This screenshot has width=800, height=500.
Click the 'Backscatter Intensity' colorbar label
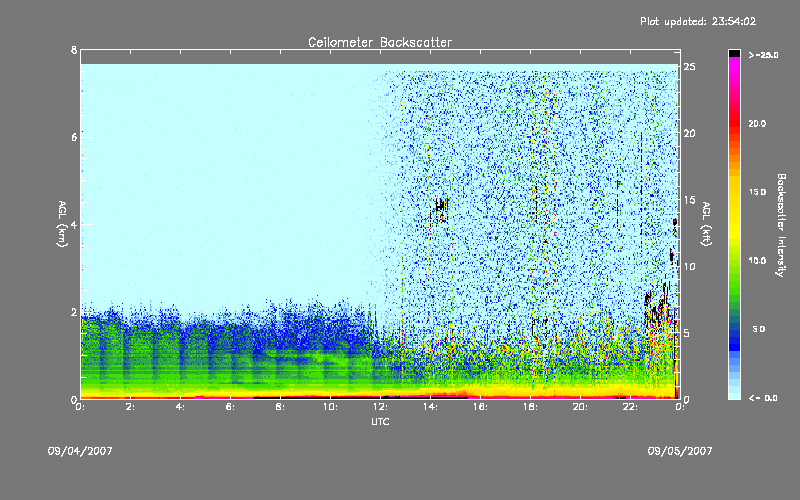coord(781,225)
